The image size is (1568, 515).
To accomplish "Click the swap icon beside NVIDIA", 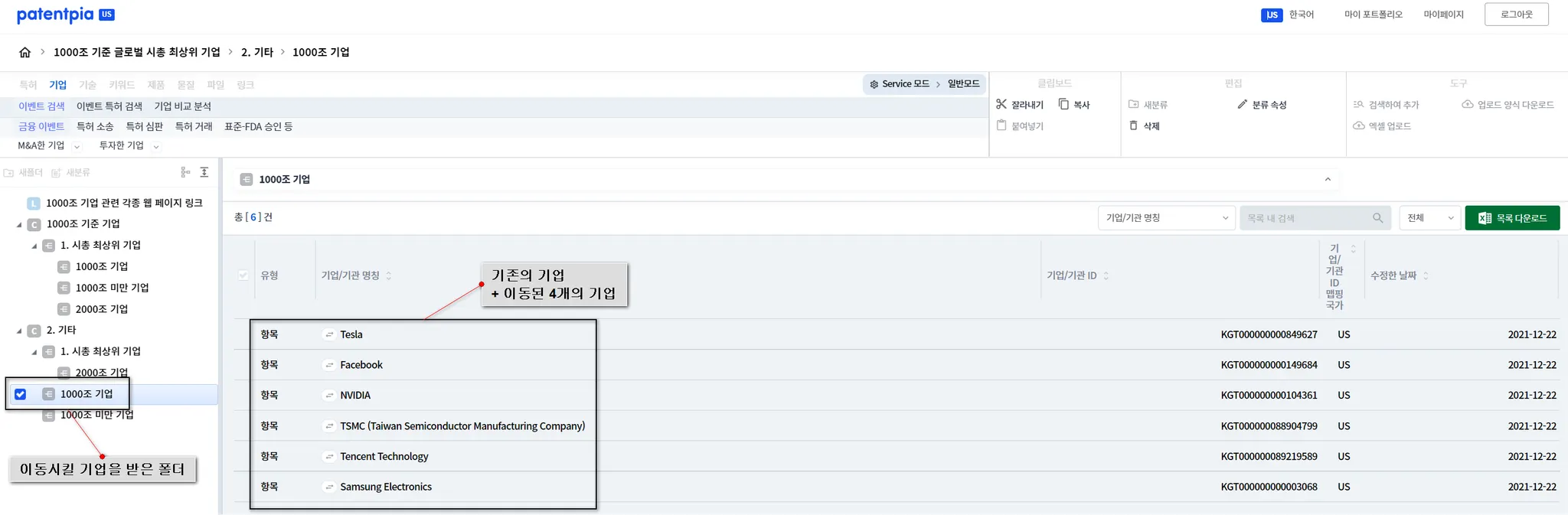I will tap(329, 396).
